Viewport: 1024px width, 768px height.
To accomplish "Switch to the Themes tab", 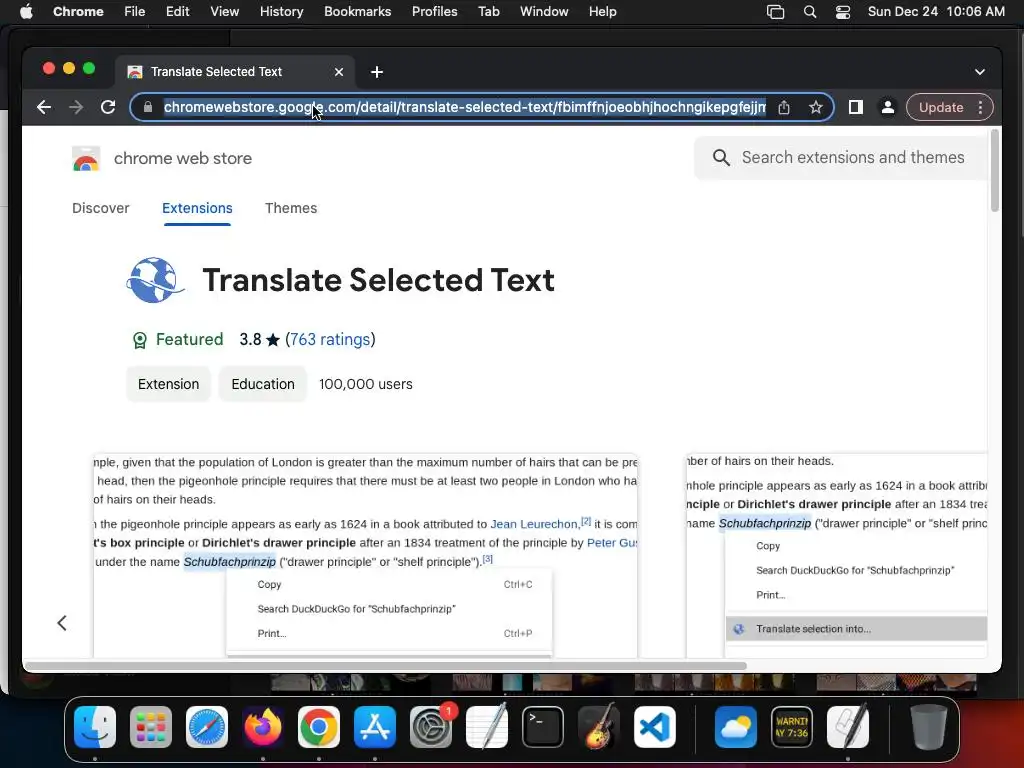I will [291, 208].
